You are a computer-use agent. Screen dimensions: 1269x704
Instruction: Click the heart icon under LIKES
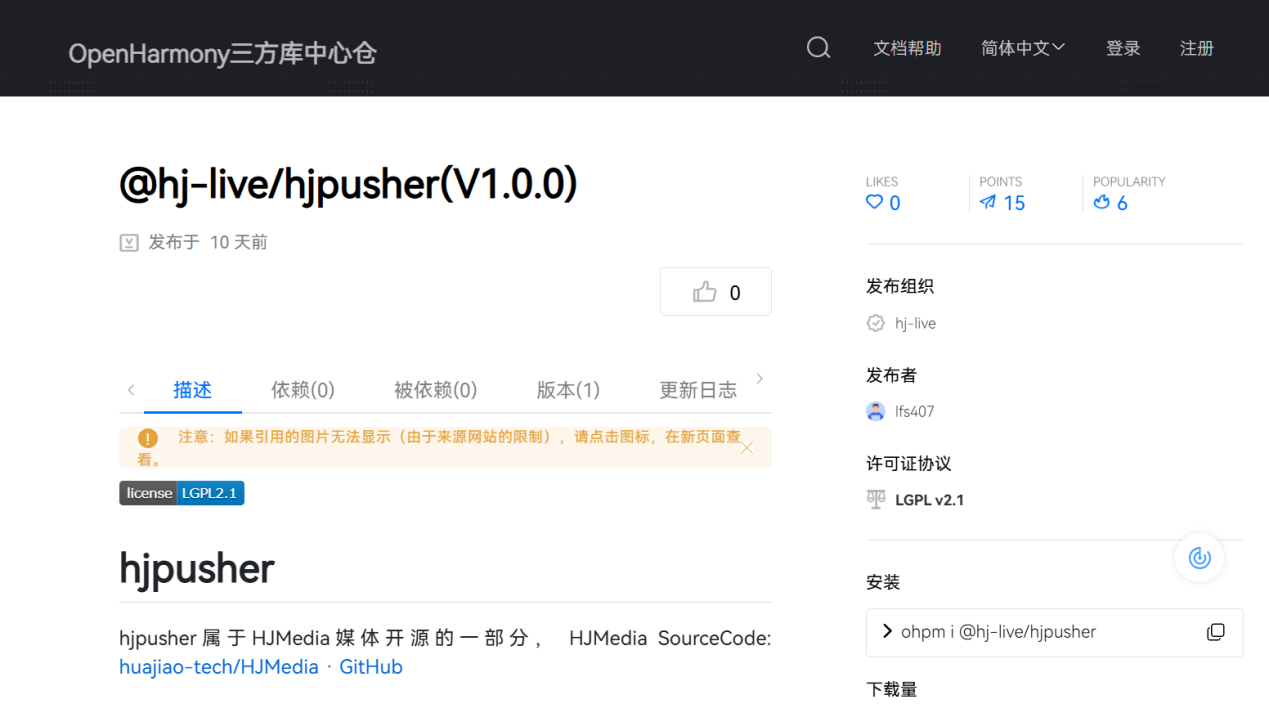point(874,203)
